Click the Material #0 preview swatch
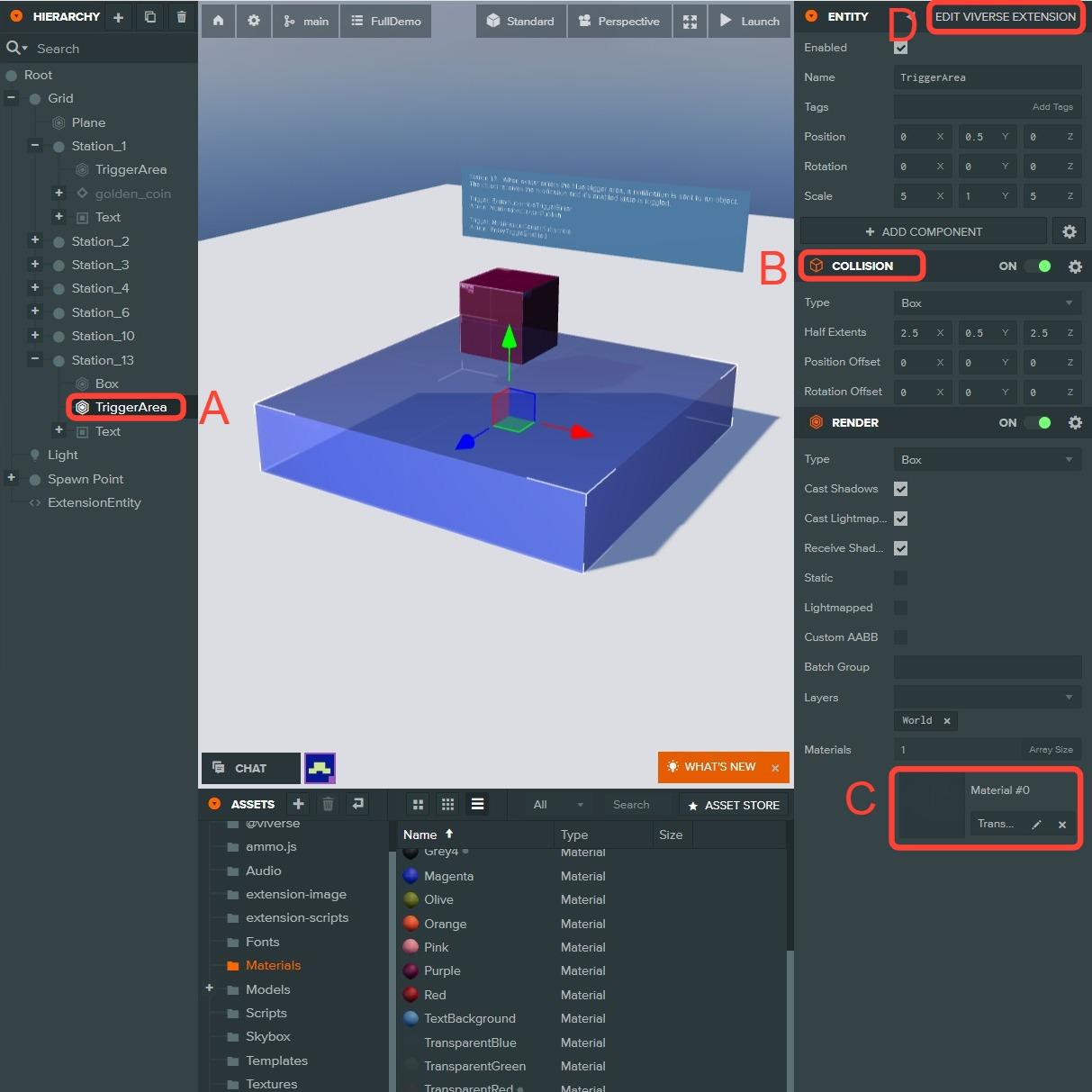 coord(931,806)
